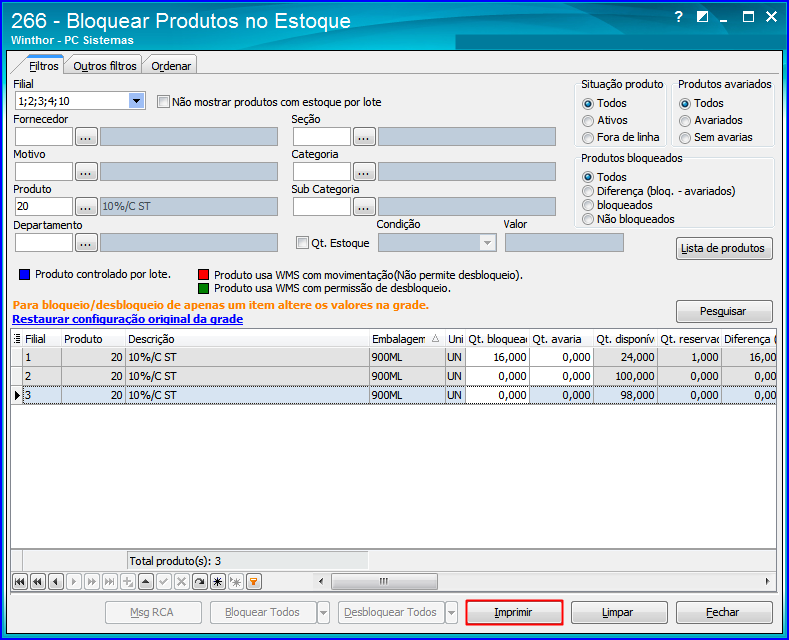Jump forward a page with double-right arrows
The width and height of the screenshot is (789, 640).
[x=92, y=582]
